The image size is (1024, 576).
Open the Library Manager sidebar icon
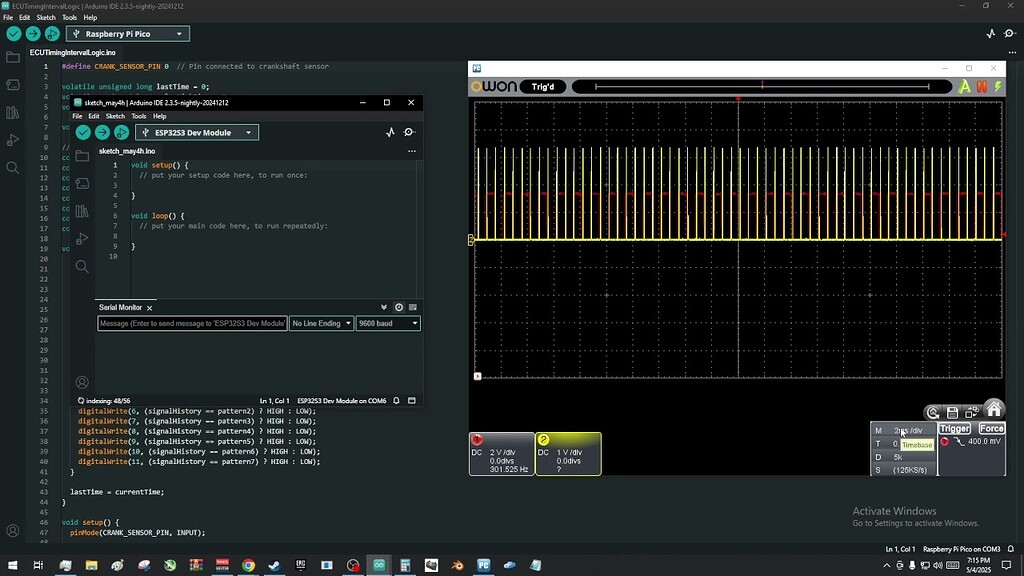(x=13, y=113)
